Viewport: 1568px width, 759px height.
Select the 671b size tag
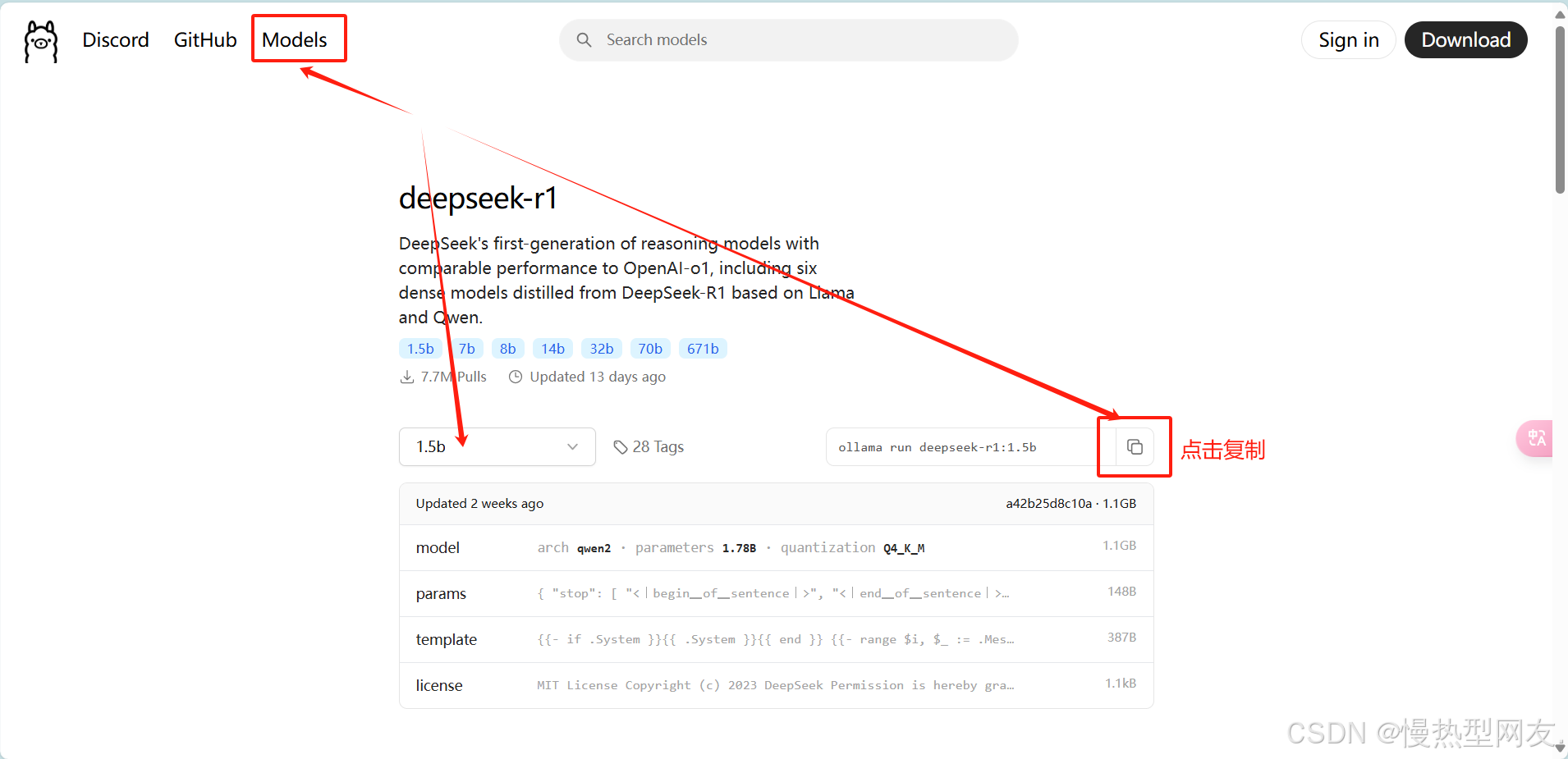pos(703,349)
